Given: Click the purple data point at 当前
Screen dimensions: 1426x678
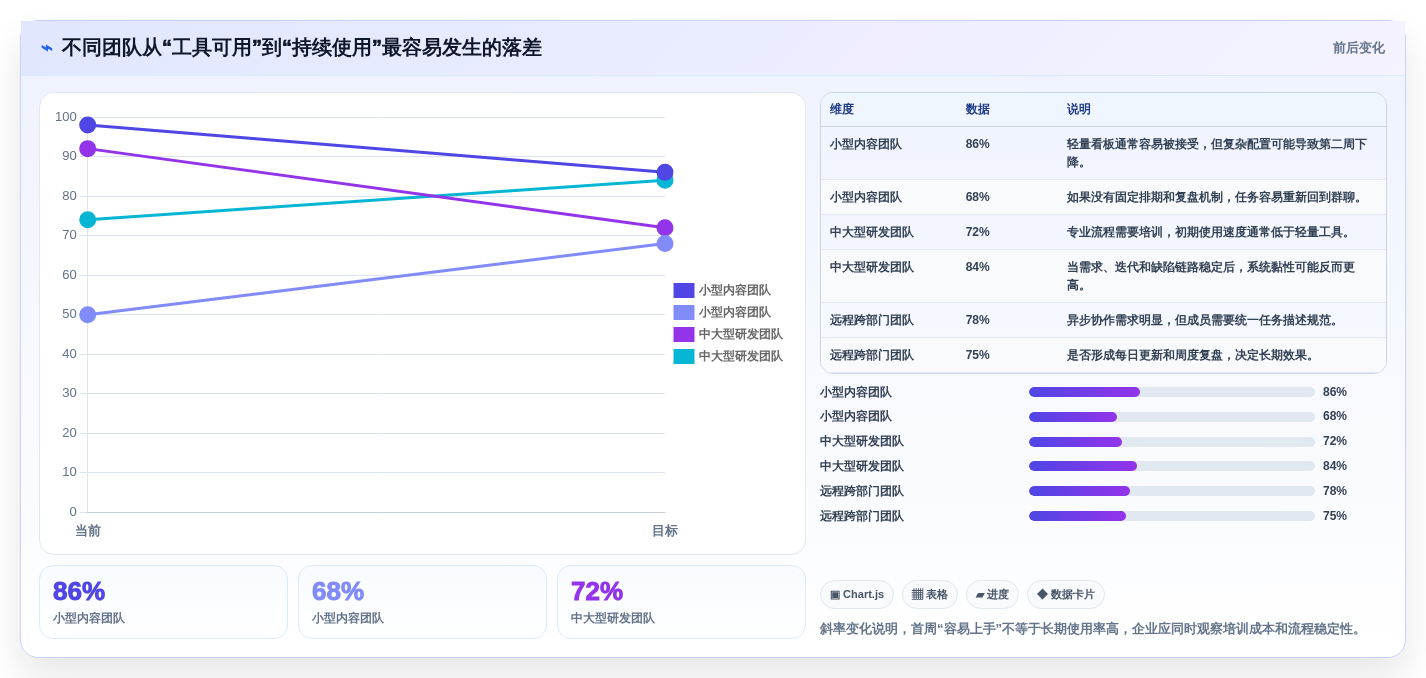Looking at the screenshot, I should coord(88,149).
